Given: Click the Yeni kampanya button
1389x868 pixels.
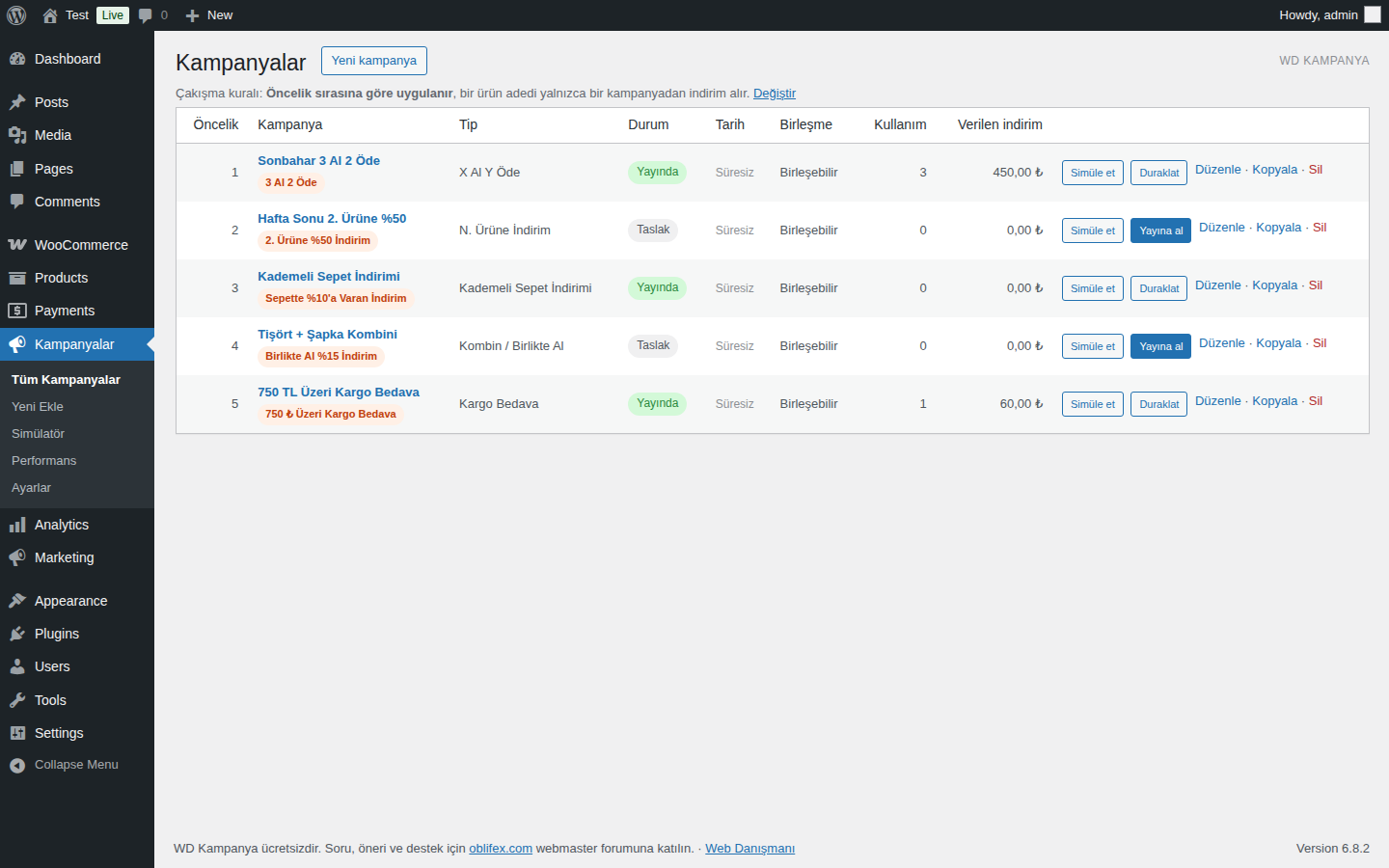Looking at the screenshot, I should click(374, 61).
